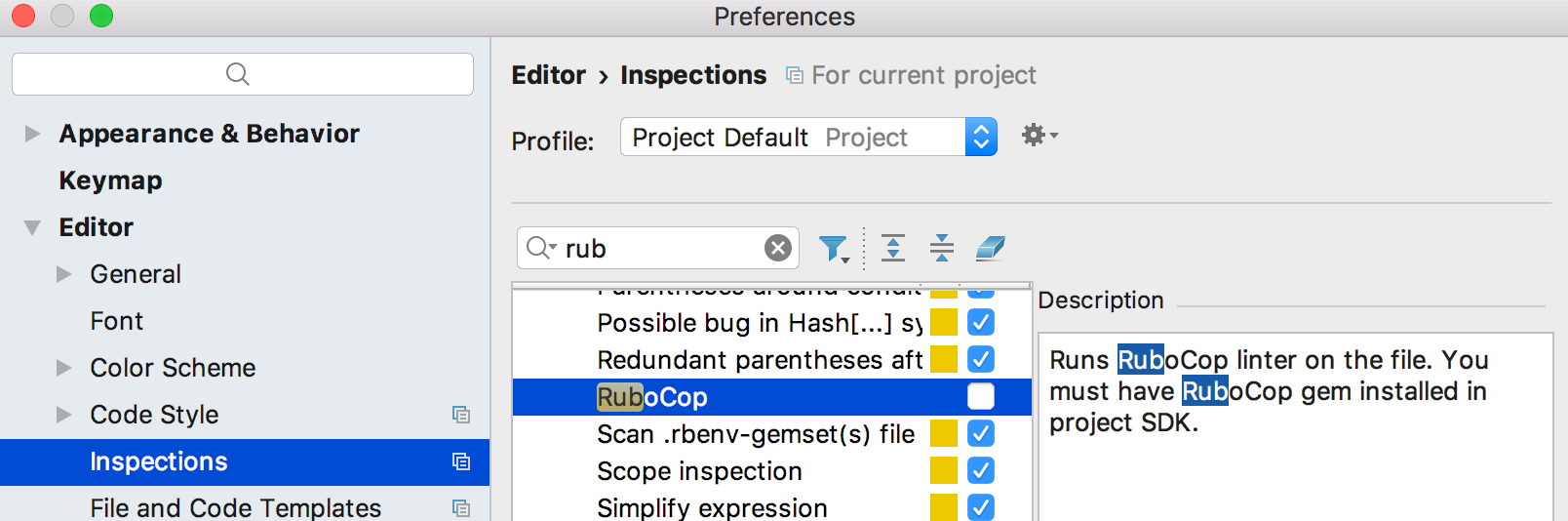The height and width of the screenshot is (521, 1568).
Task: Focus the Preferences search field
Action: coord(242,74)
